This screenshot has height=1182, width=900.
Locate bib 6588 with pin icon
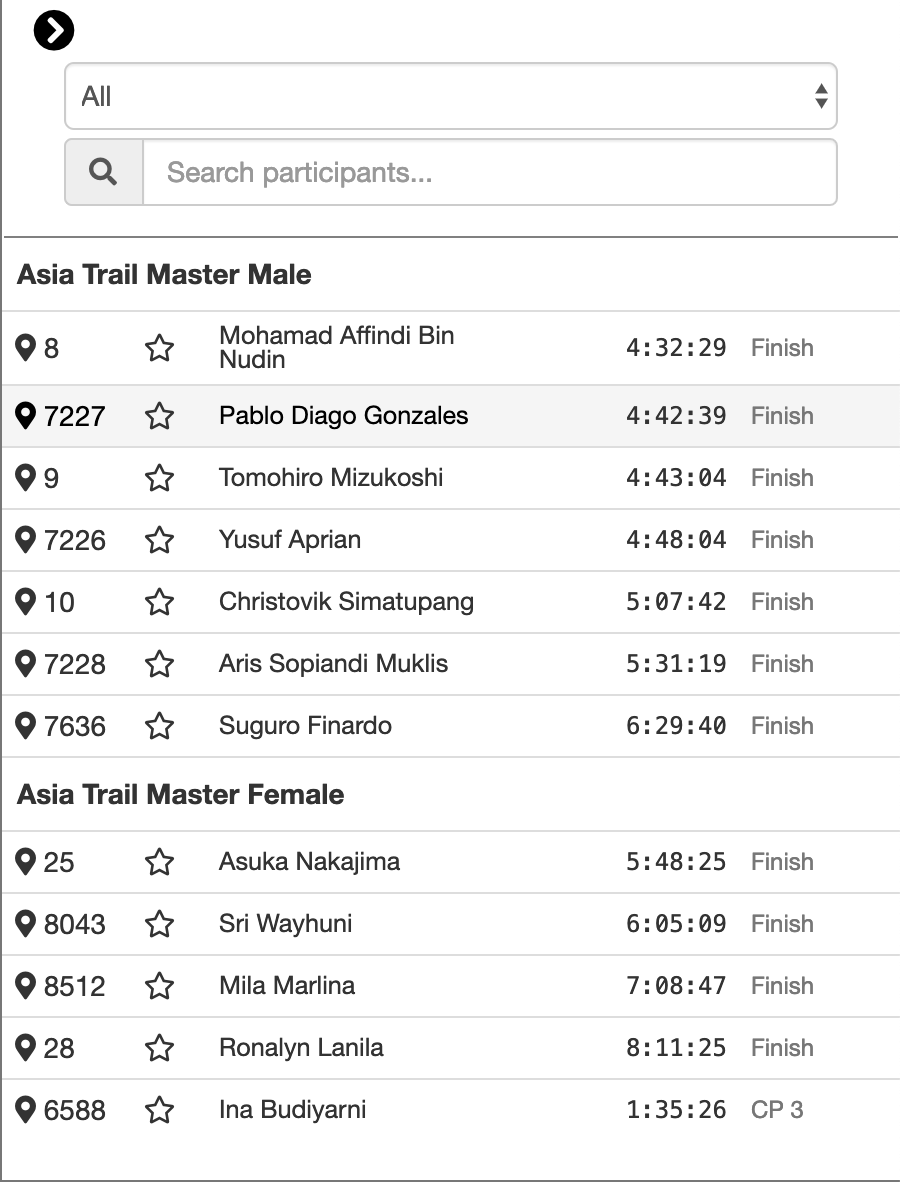(x=26, y=1110)
